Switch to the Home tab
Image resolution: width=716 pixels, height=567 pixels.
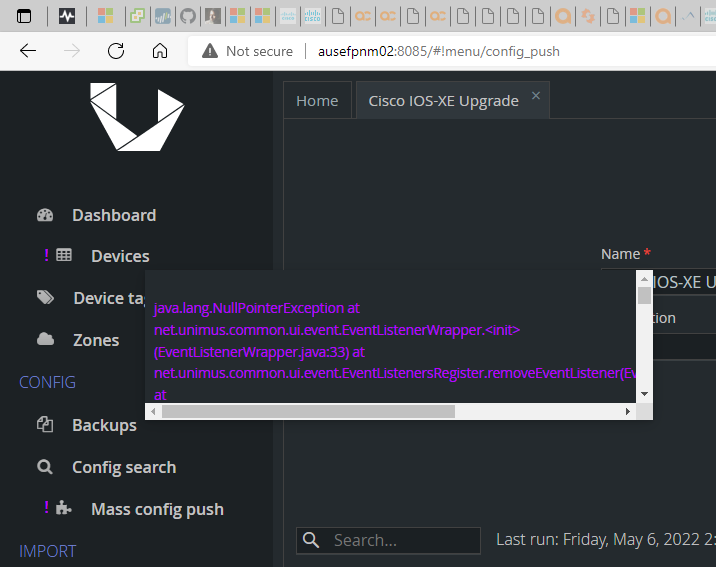coord(317,100)
